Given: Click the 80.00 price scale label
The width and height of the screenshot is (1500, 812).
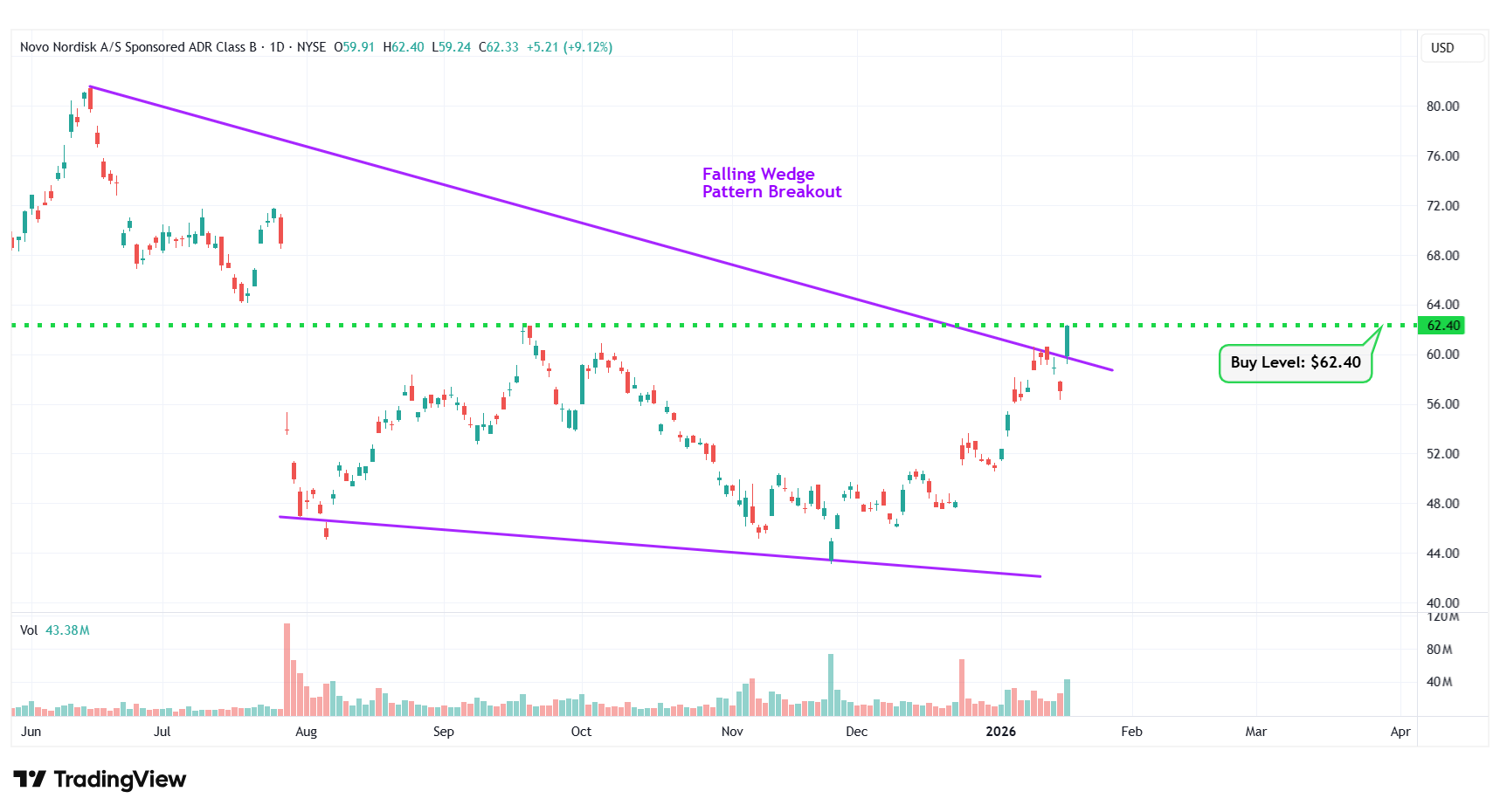Looking at the screenshot, I should (1442, 107).
